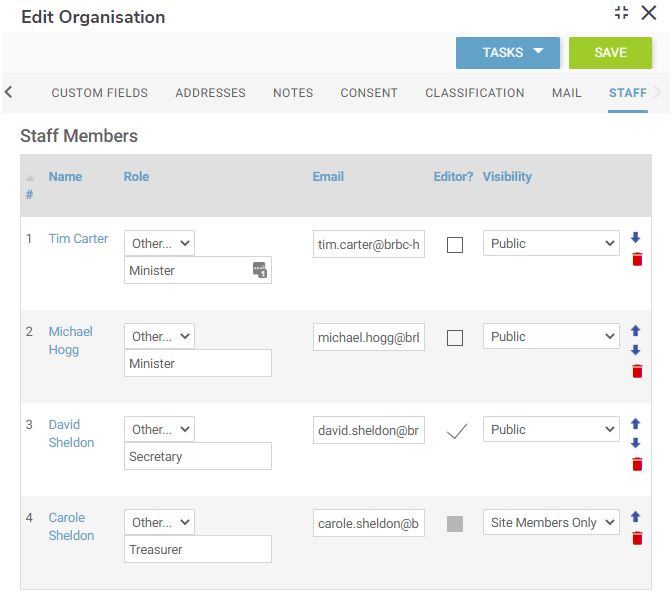Move Tim Carter down one position
Screen dimensions: 672x598
[x=636, y=238]
